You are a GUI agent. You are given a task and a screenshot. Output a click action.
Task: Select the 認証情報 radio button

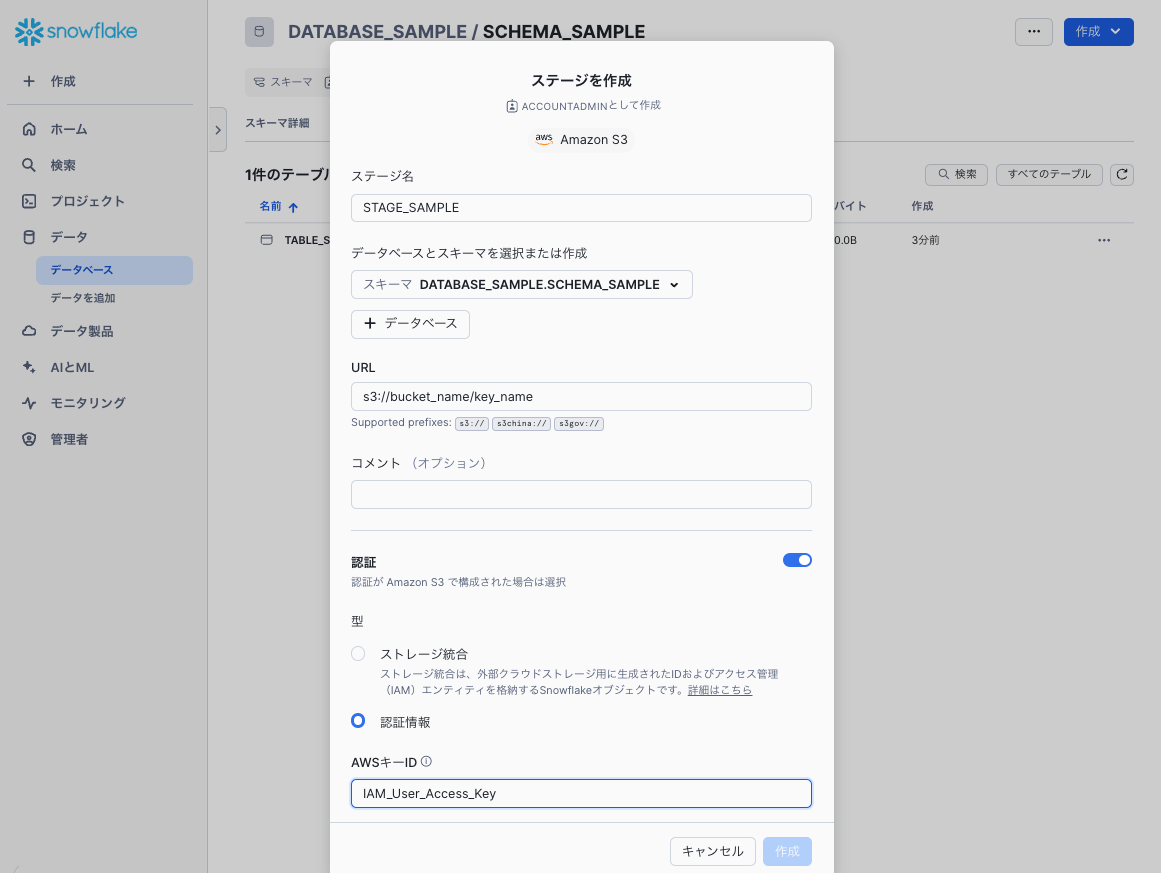click(358, 720)
